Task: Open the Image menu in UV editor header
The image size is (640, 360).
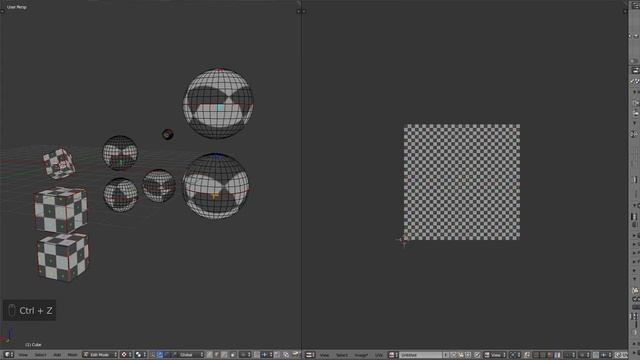Action: [361, 355]
